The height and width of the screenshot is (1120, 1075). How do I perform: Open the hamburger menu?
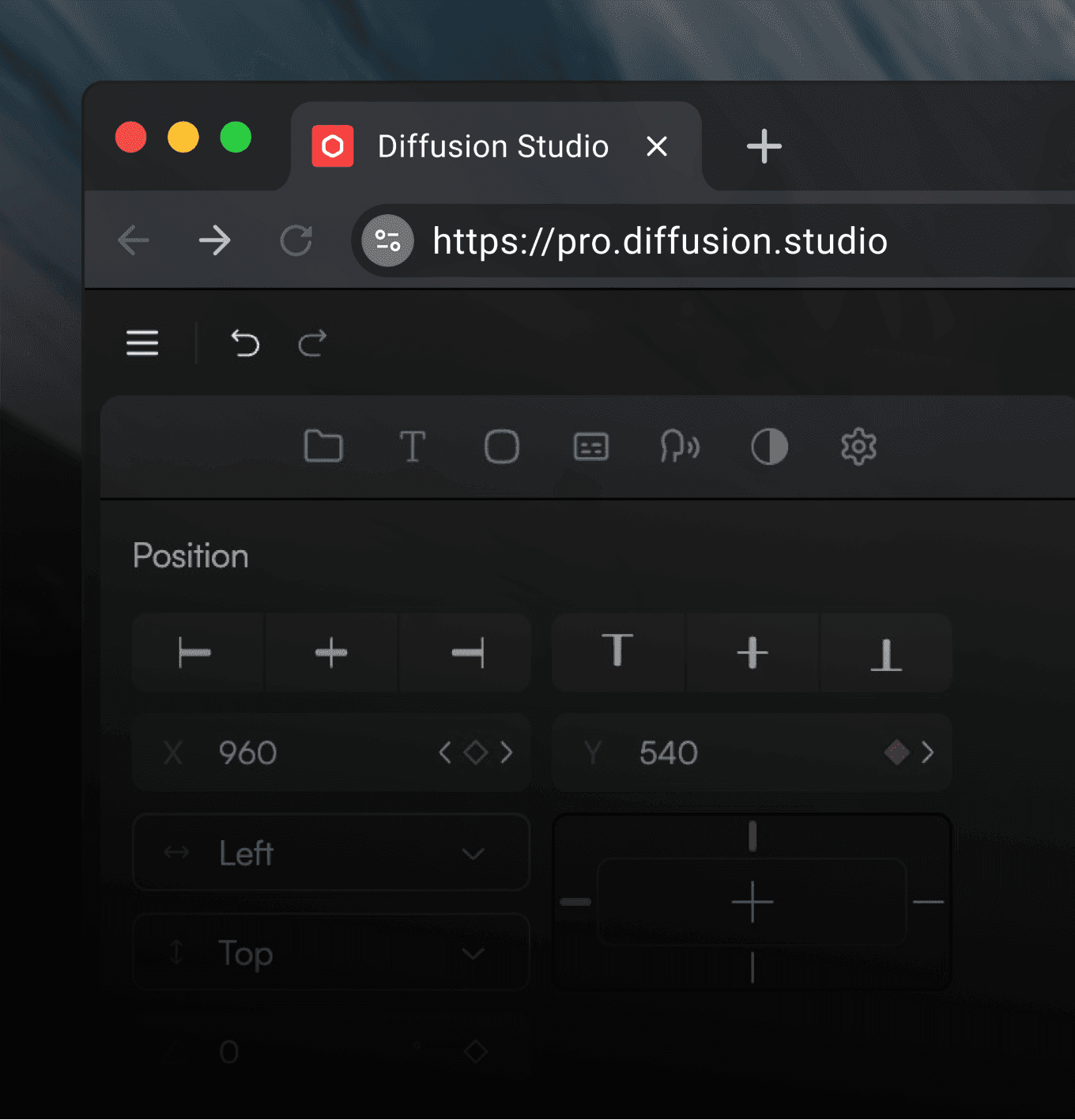click(142, 343)
